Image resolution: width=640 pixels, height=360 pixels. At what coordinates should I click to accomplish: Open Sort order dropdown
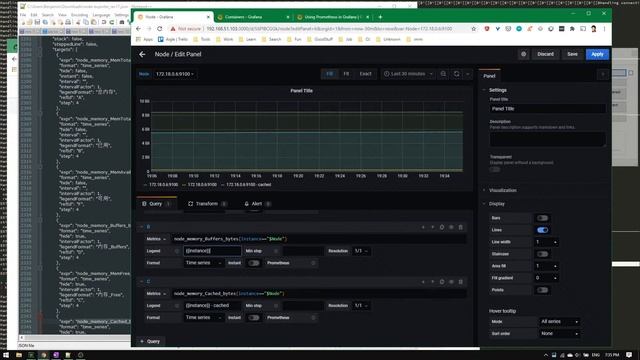(x=559, y=334)
